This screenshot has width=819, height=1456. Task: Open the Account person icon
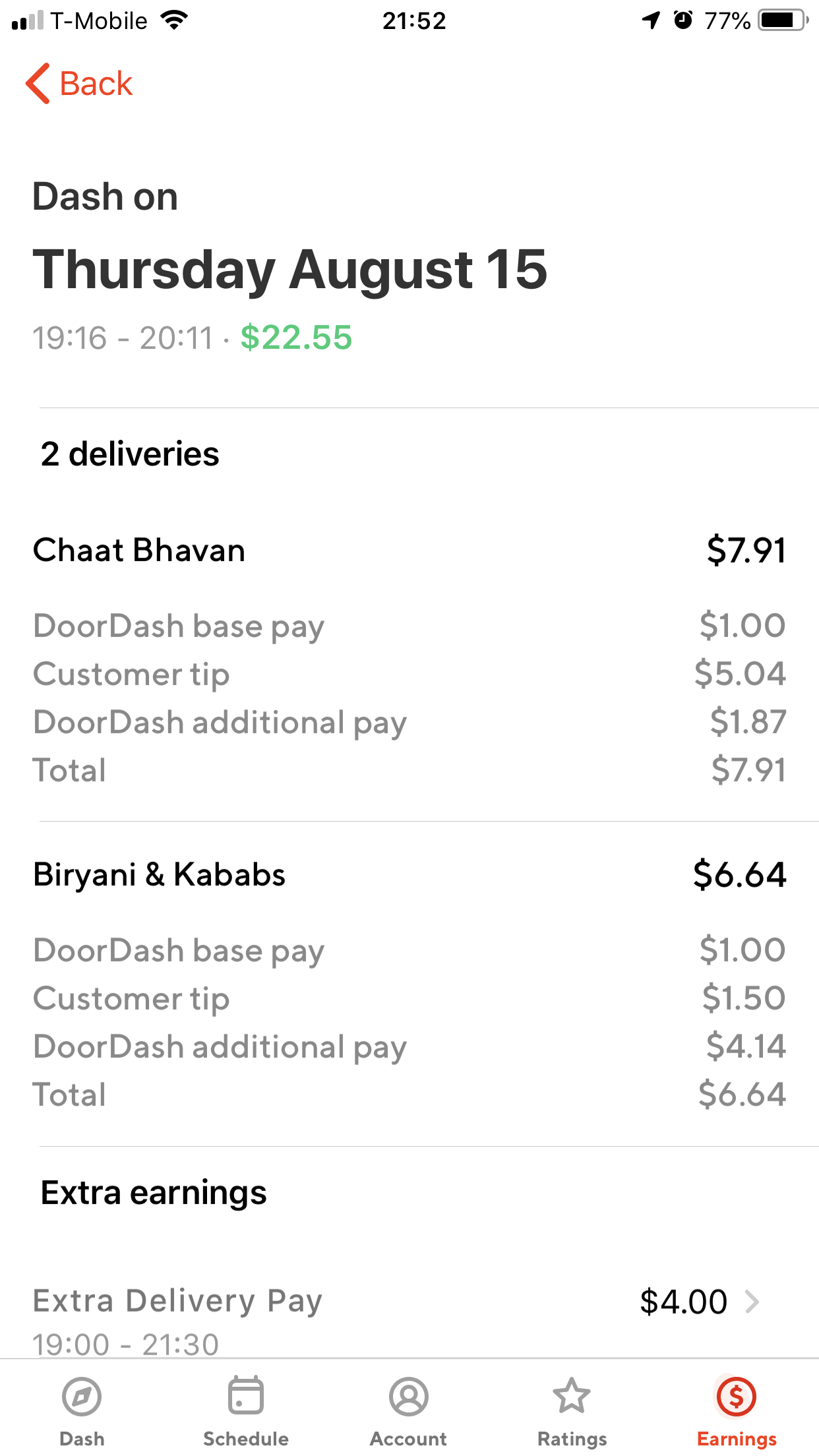click(x=408, y=1396)
